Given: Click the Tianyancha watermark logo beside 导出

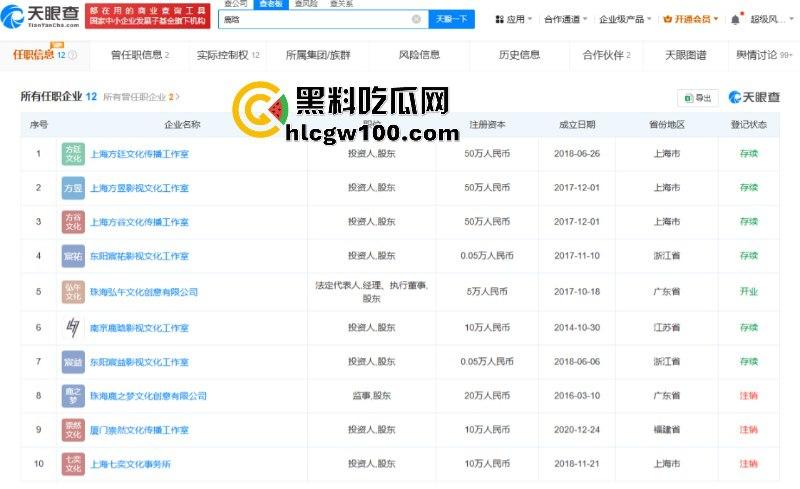Looking at the screenshot, I should tap(754, 97).
